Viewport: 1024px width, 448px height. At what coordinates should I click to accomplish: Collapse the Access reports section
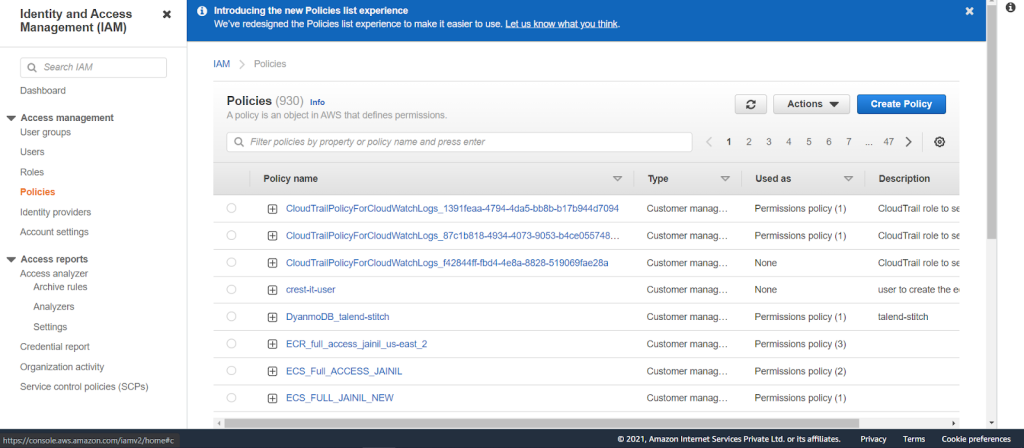pyautogui.click(x=11, y=260)
